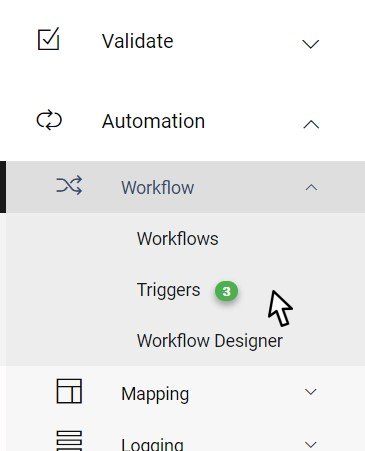The image size is (365, 451).
Task: Select the Automation menu label
Action: coord(153,121)
